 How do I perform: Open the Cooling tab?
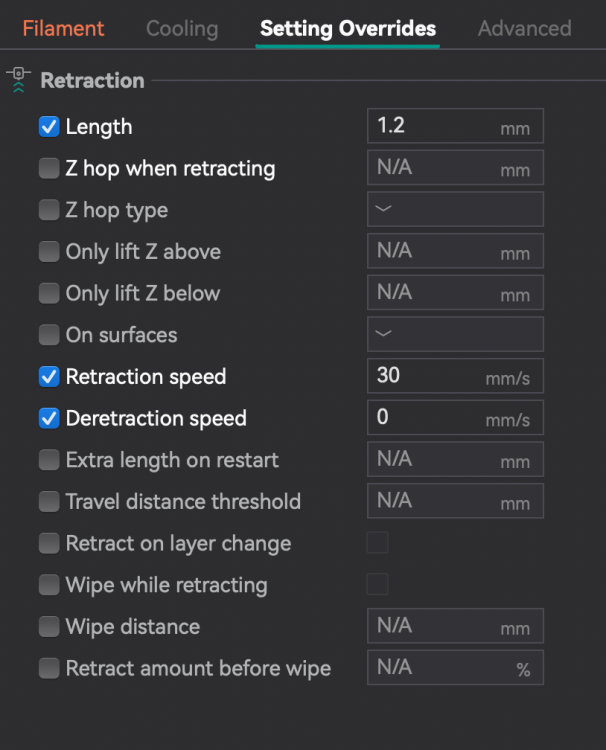[182, 28]
